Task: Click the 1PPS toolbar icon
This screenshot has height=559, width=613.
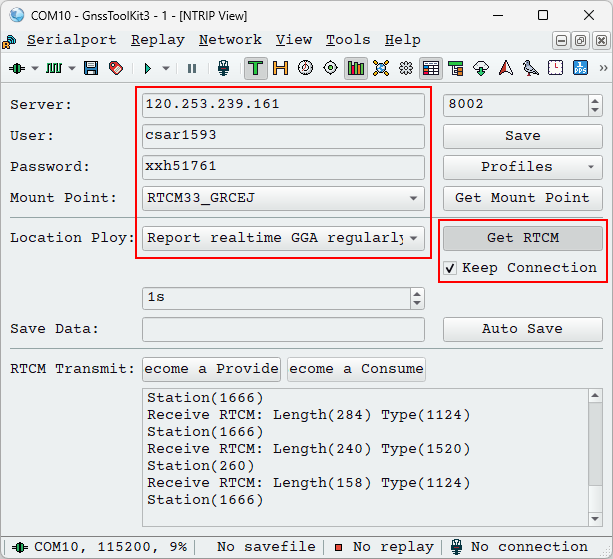Action: point(580,68)
